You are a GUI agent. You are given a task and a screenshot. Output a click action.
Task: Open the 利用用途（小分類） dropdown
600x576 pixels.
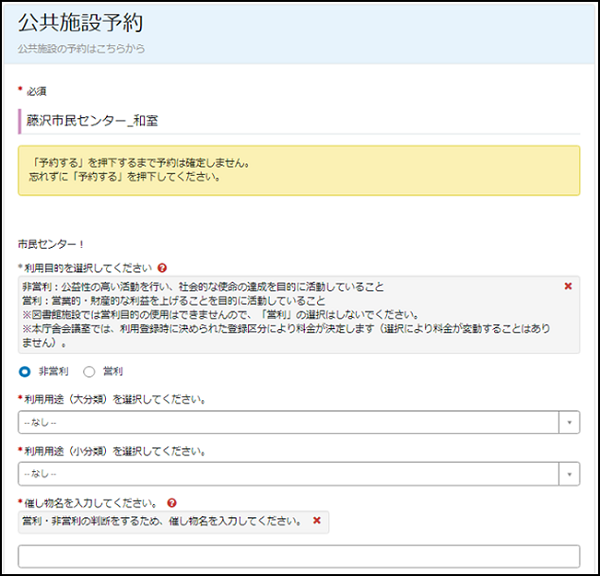tap(299, 474)
